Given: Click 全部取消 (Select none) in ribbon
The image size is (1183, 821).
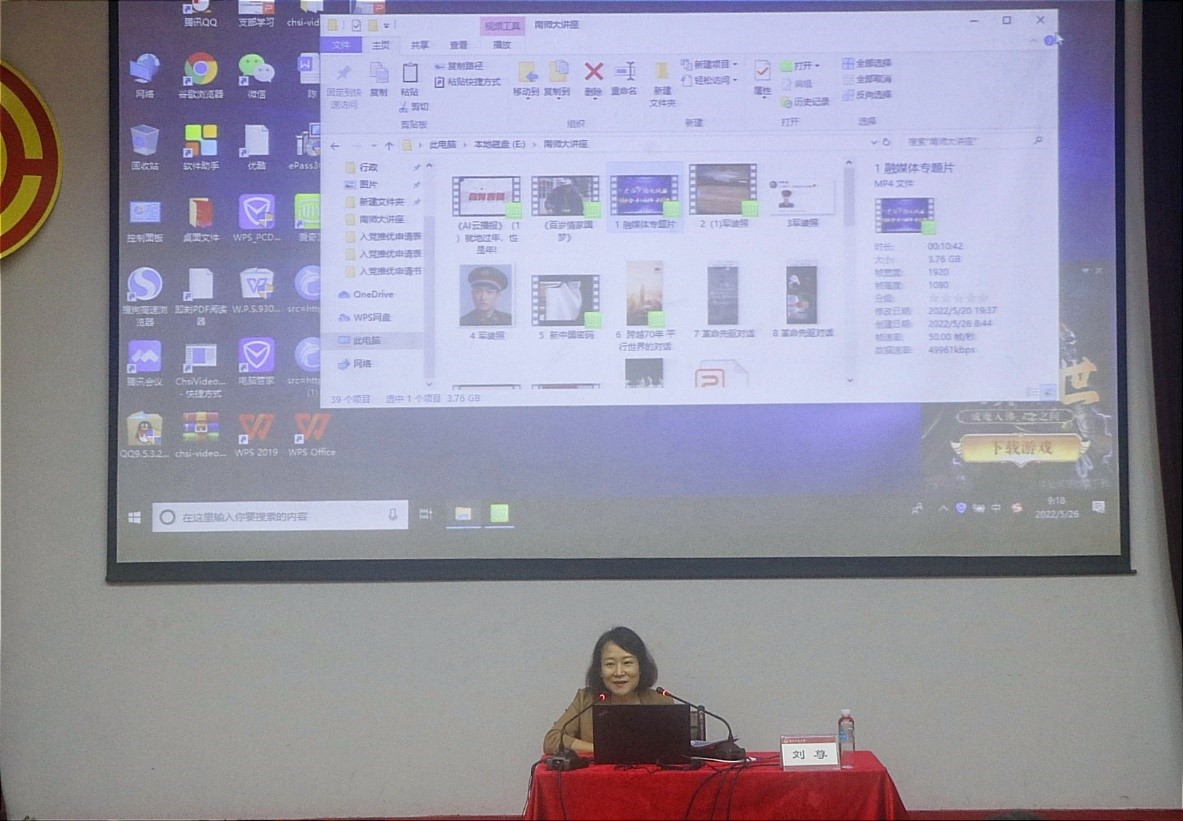Looking at the screenshot, I should (x=867, y=78).
